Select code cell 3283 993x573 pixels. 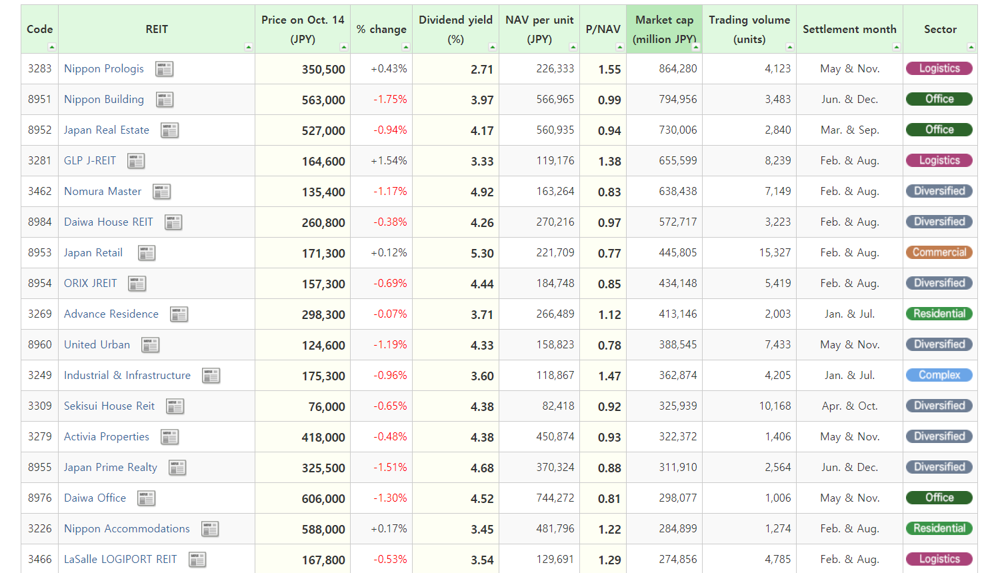[39, 68]
